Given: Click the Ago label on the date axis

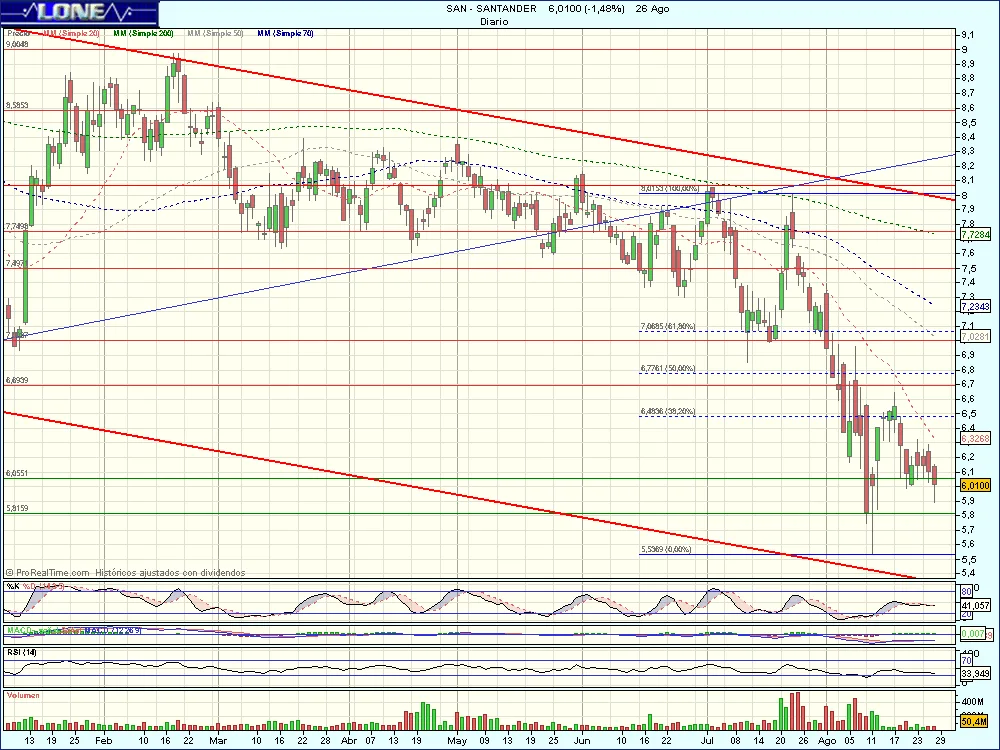Looking at the screenshot, I should pyautogui.click(x=827, y=740).
